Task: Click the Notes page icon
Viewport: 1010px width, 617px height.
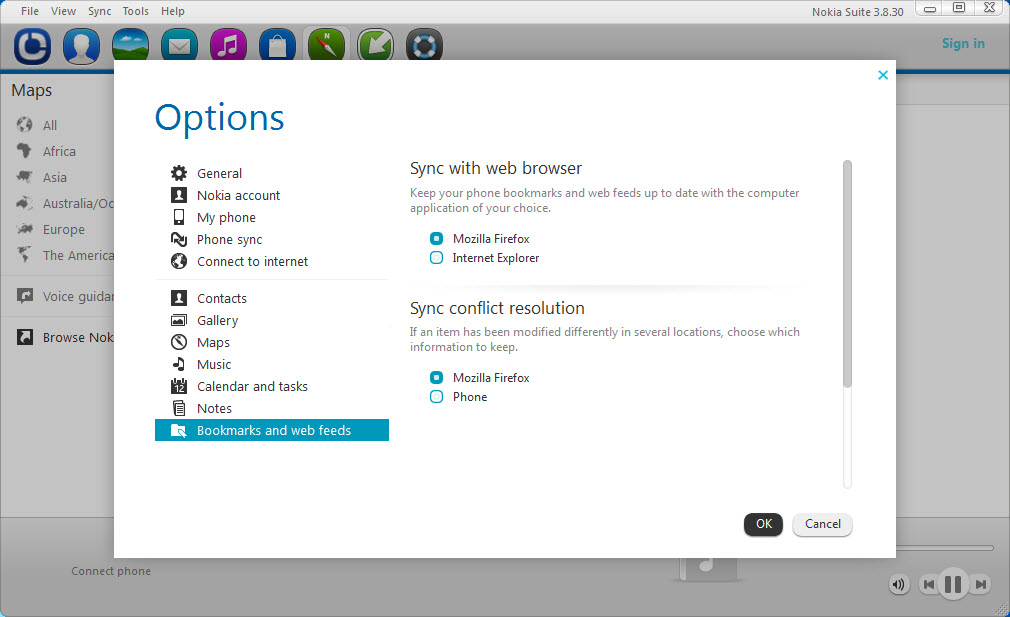Action: (178, 408)
